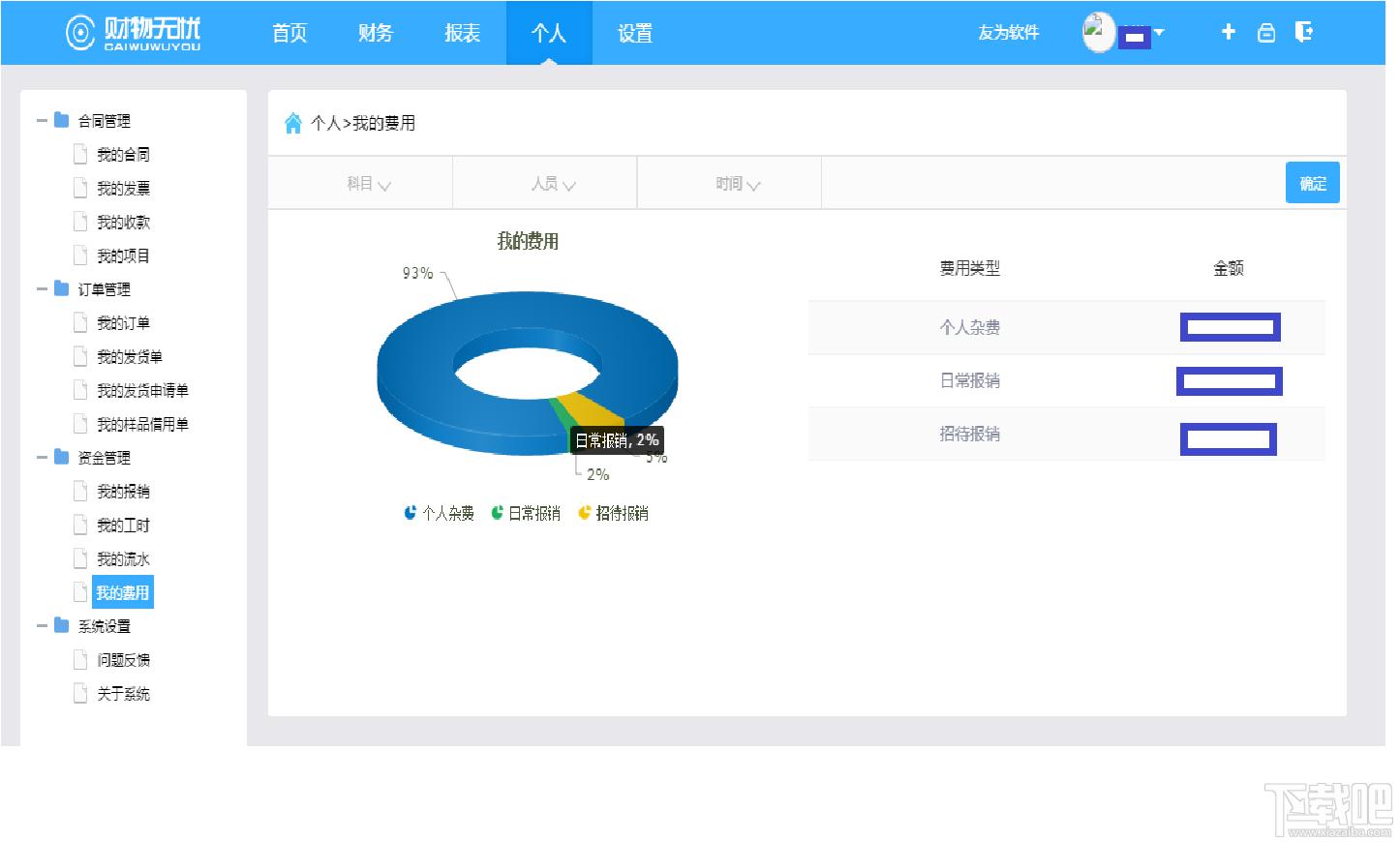Click the document icon beside 我的合同
Viewport: 1400px width, 842px height.
(x=81, y=154)
